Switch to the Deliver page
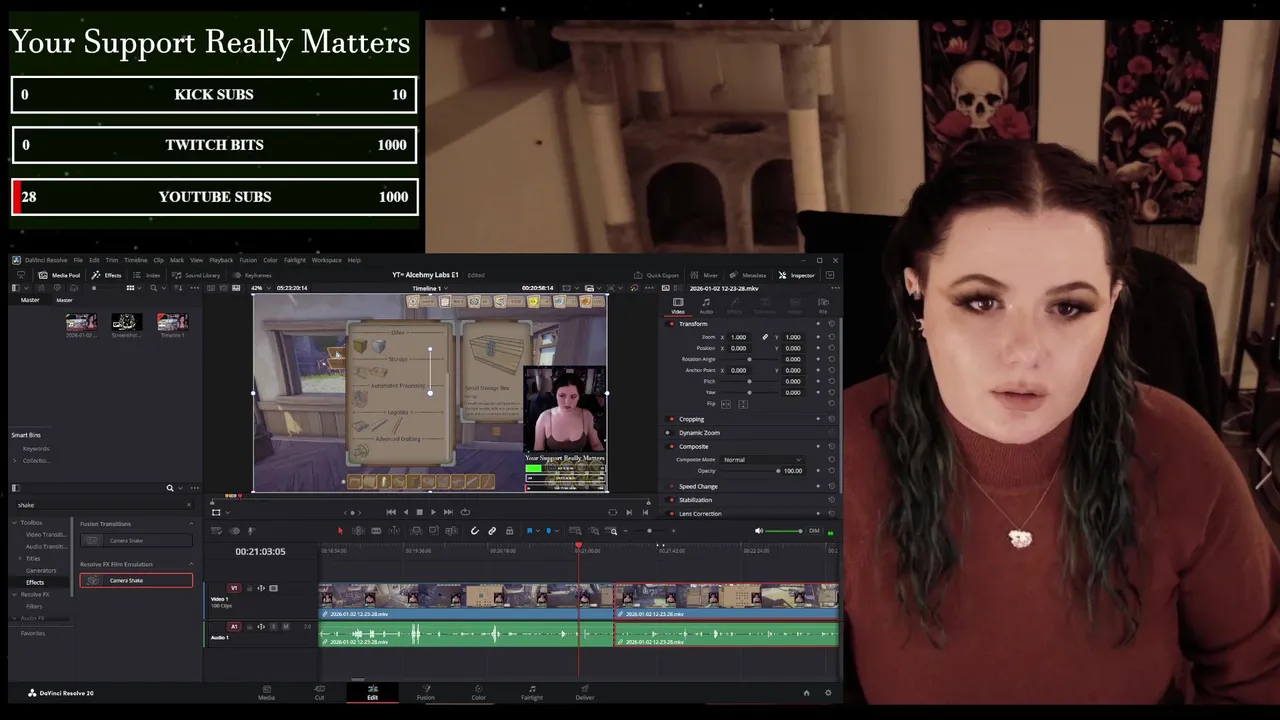The height and width of the screenshot is (720, 1280). 585,692
